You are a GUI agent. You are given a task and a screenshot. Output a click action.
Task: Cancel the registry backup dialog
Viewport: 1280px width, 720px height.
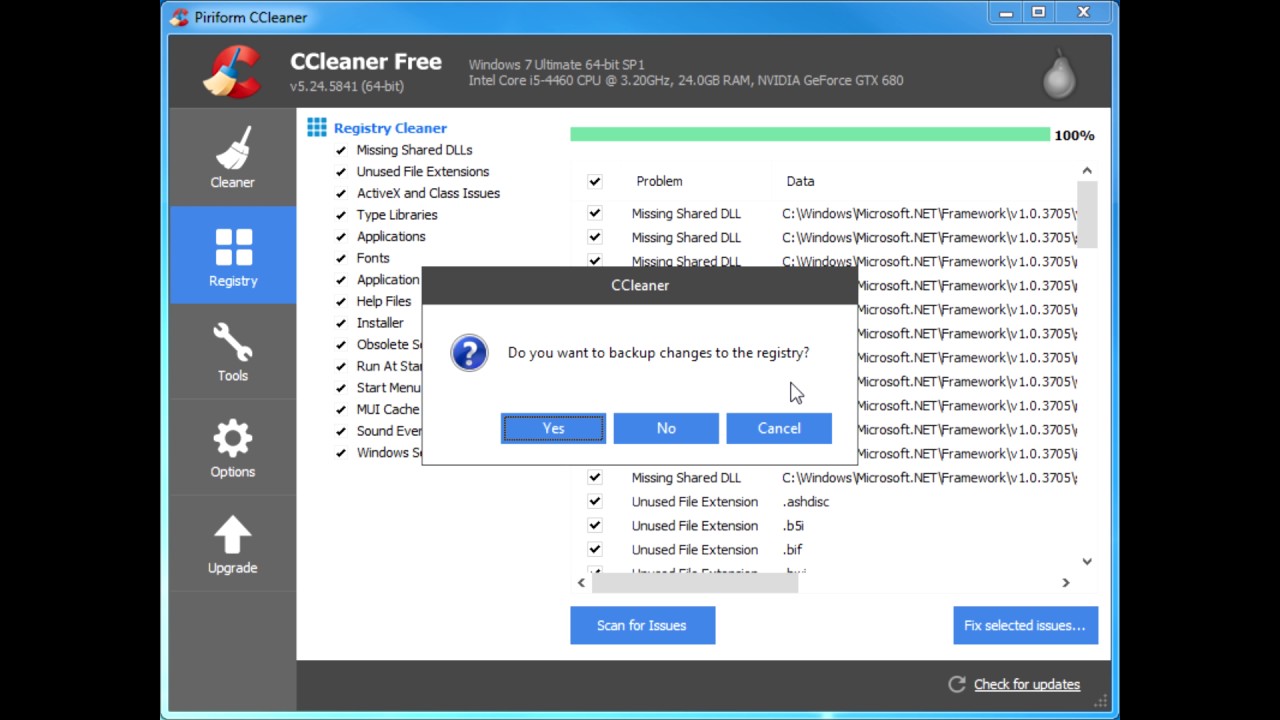tap(779, 428)
